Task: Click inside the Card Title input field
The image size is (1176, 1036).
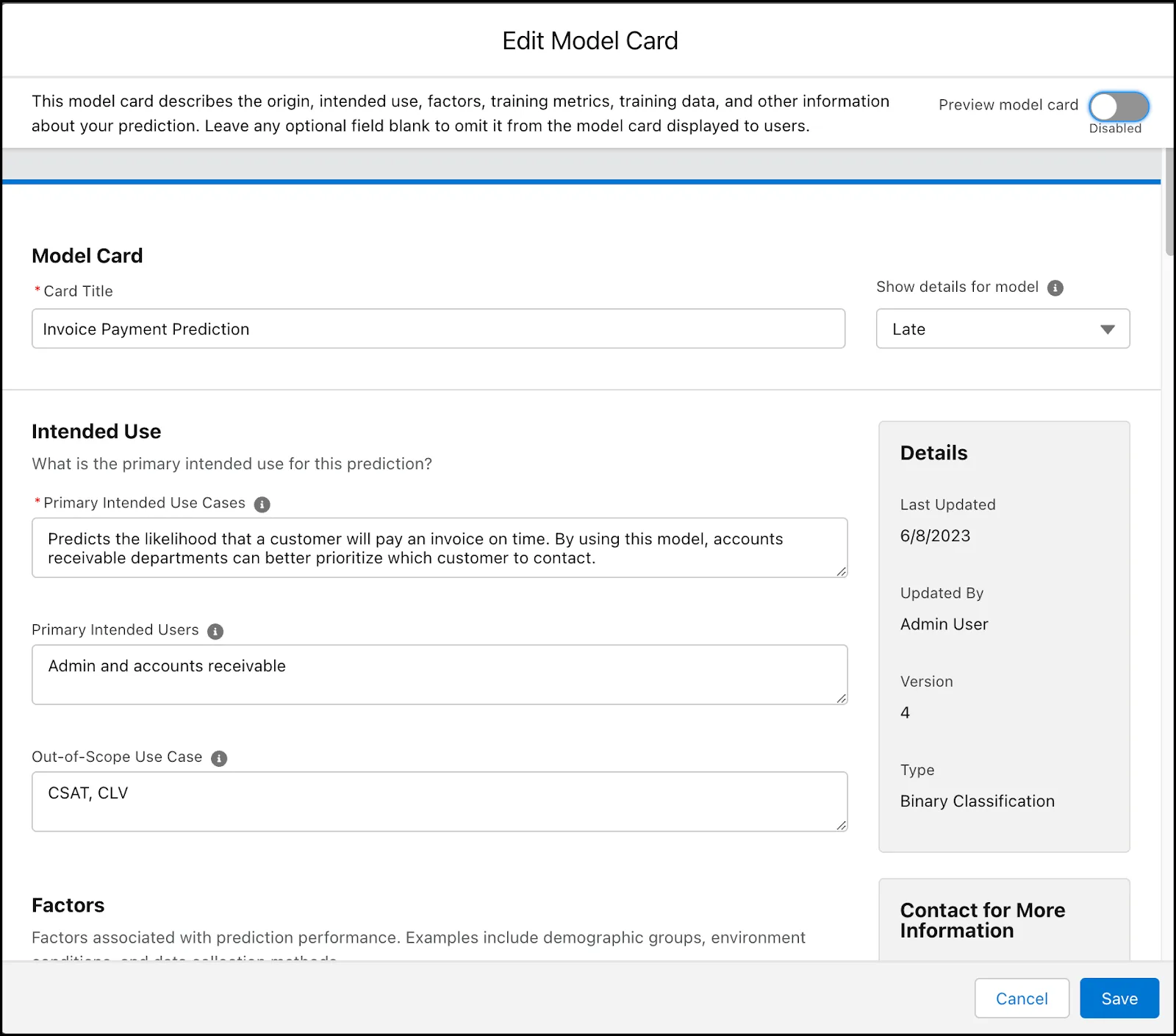Action: point(439,329)
